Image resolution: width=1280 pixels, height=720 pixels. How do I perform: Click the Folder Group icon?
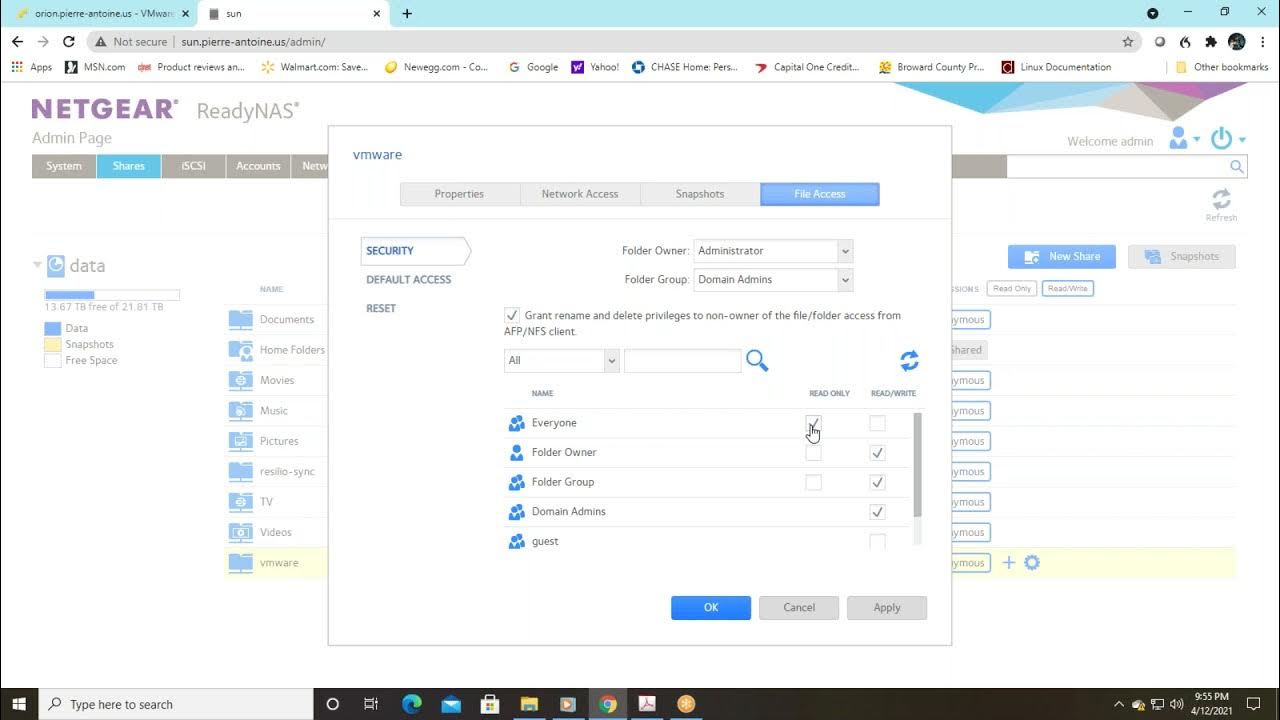coord(516,482)
